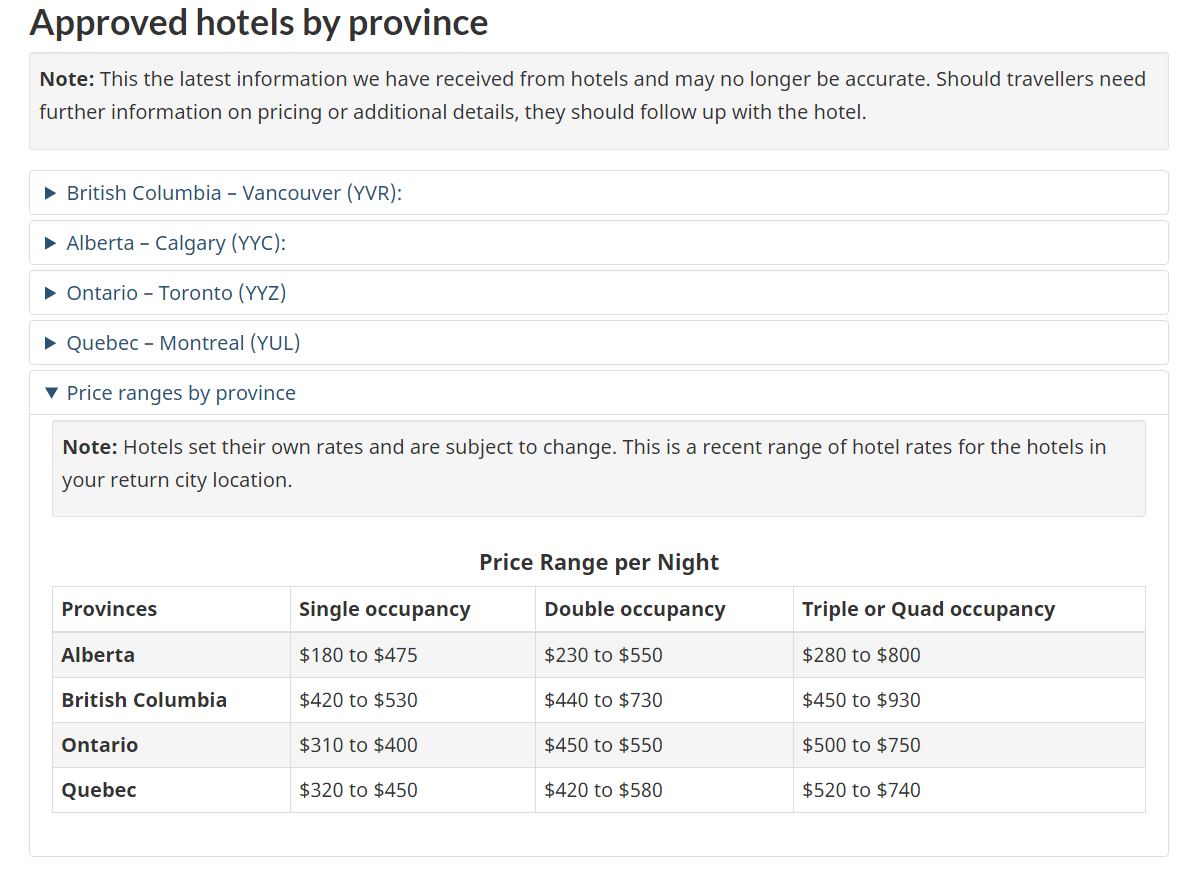The height and width of the screenshot is (876, 1186).
Task: Open the Ontario – Toronto (YYZ) hotel list
Action: [176, 293]
